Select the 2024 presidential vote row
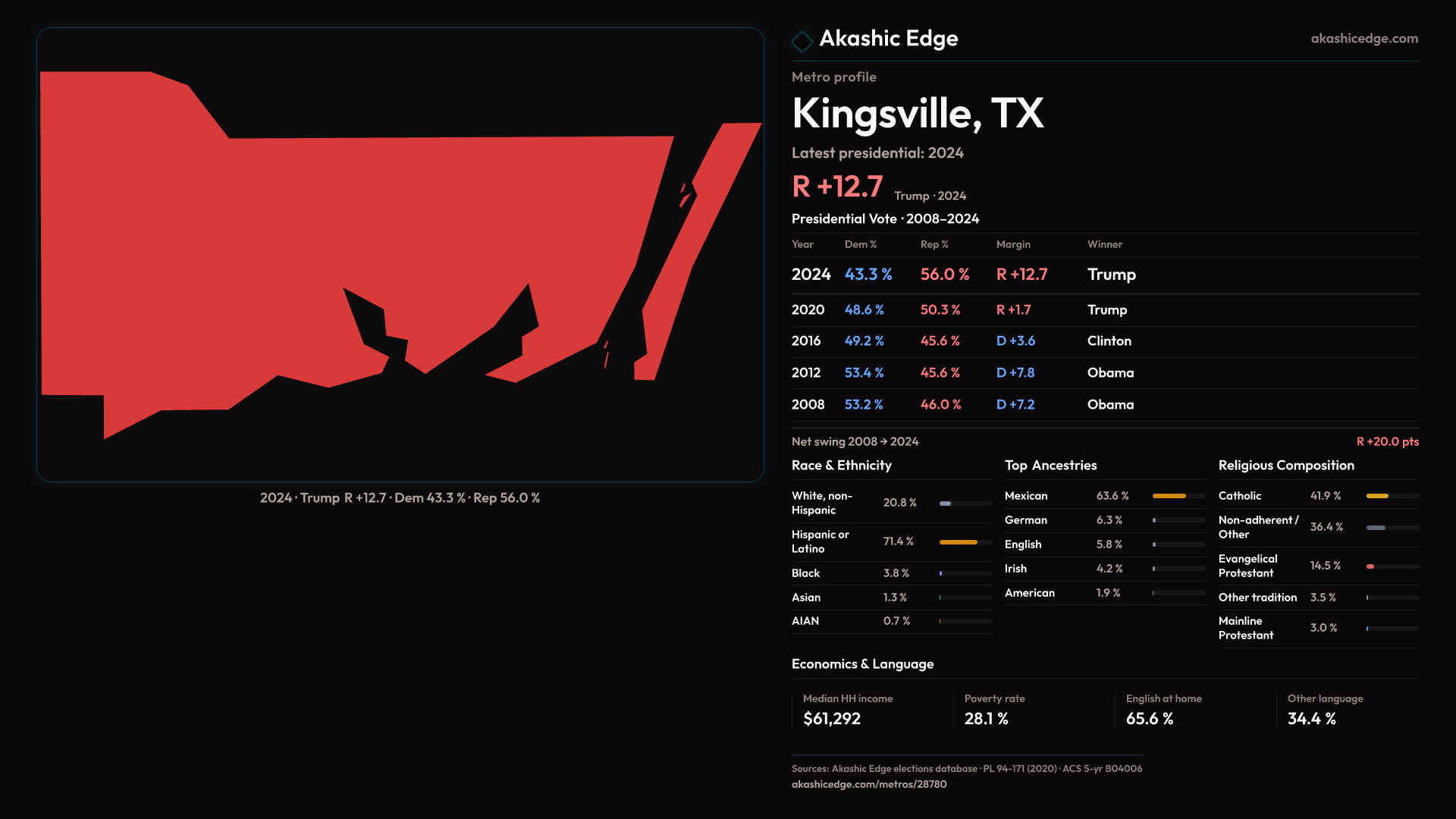This screenshot has height=819, width=1456. tap(811, 275)
